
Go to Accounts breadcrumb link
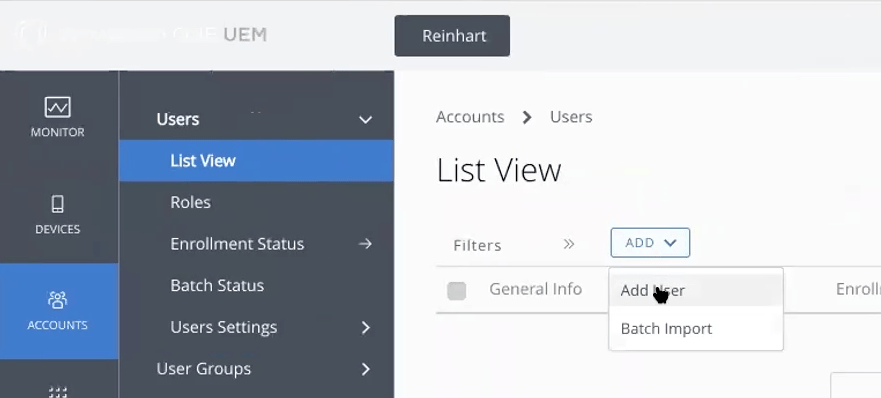(x=470, y=117)
